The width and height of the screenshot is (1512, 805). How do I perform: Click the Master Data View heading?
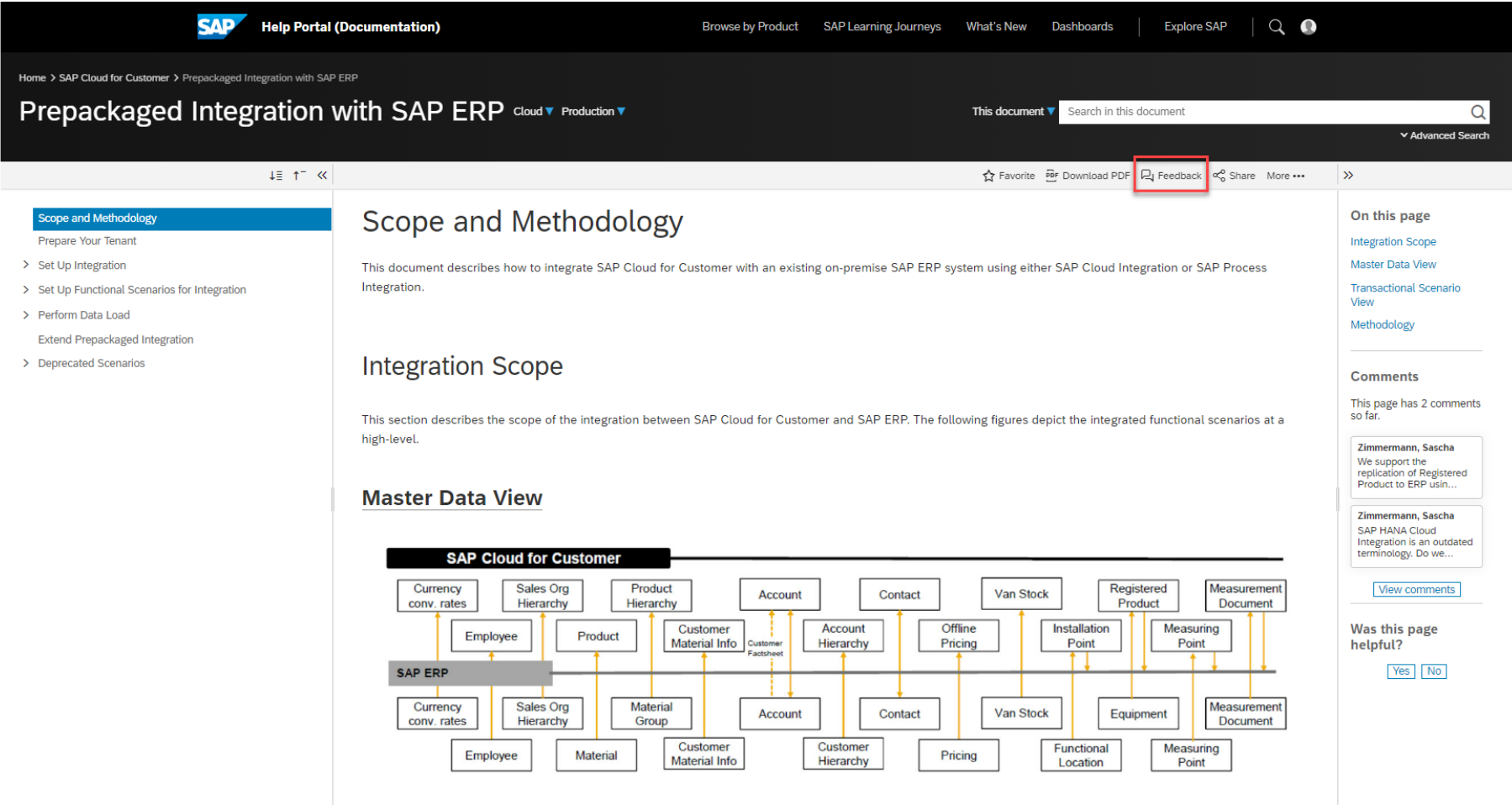click(x=452, y=498)
